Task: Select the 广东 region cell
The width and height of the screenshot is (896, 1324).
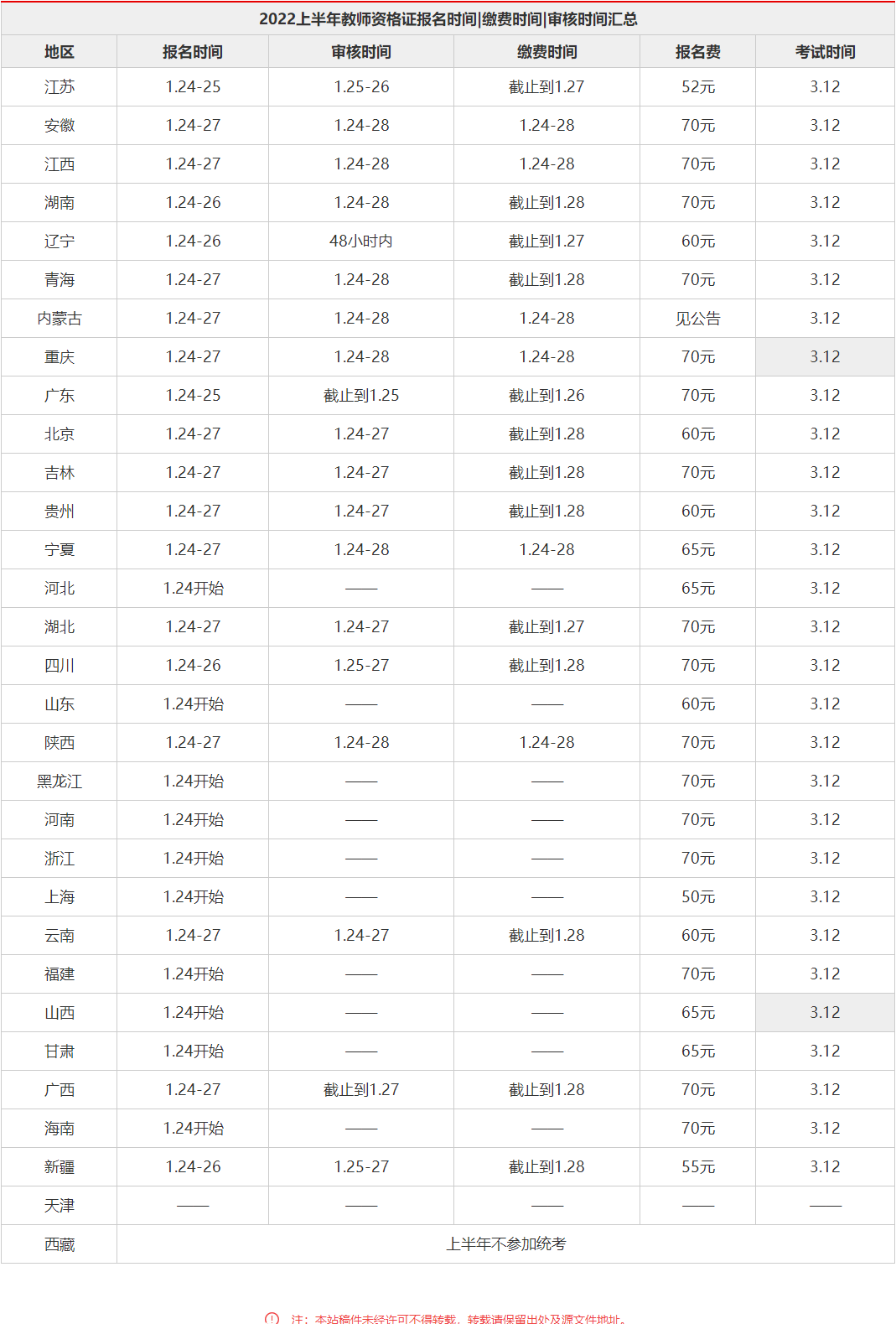Action: coord(60,396)
